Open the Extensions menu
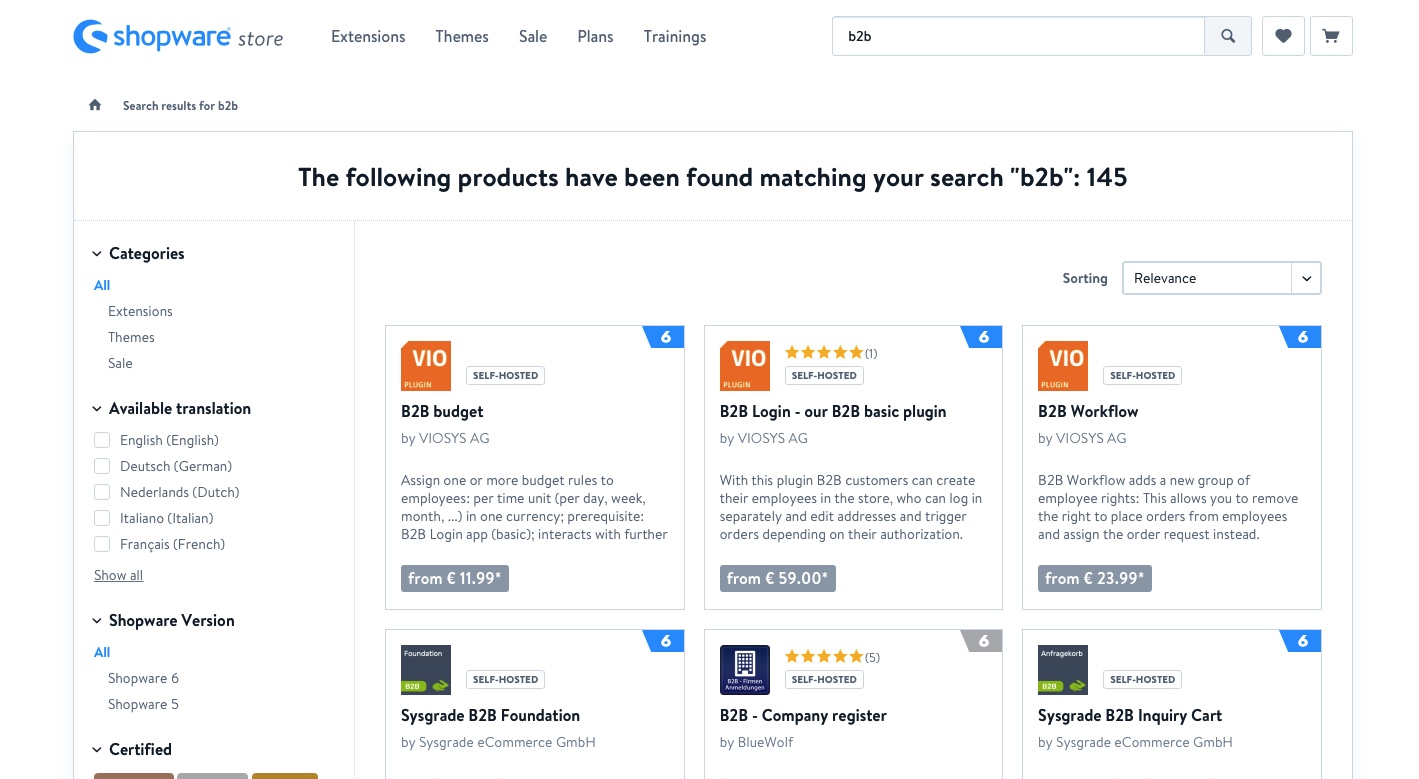Viewport: 1419px width, 779px height. [x=368, y=37]
